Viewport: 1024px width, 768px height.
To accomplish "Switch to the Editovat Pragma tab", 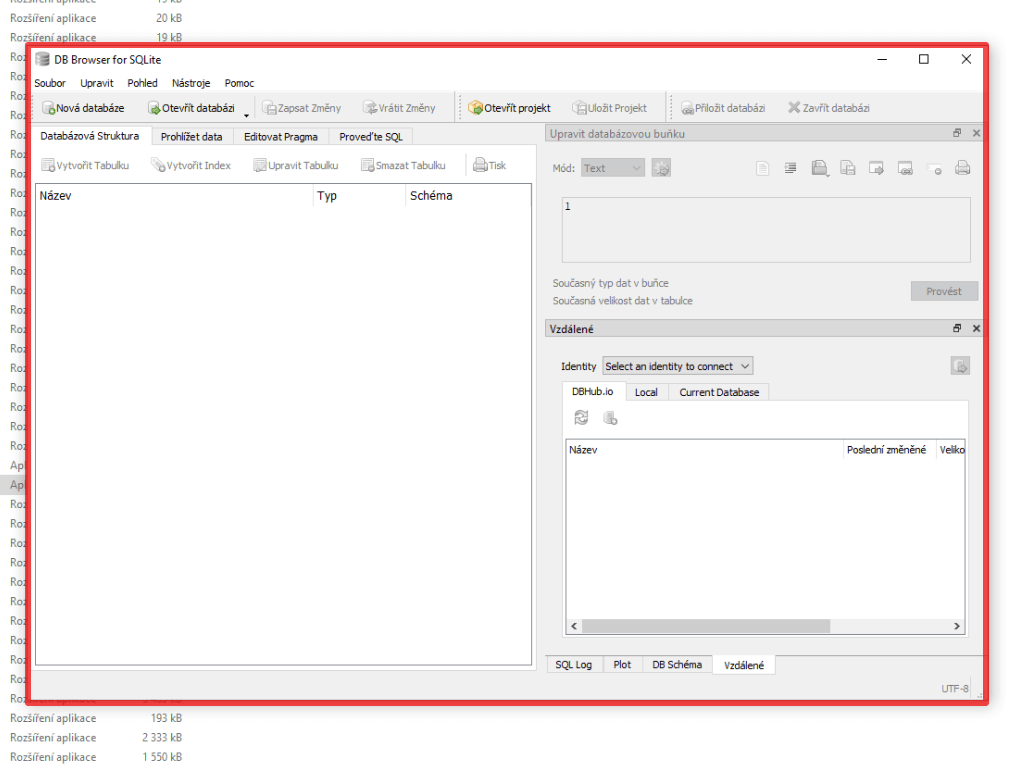I will click(281, 137).
